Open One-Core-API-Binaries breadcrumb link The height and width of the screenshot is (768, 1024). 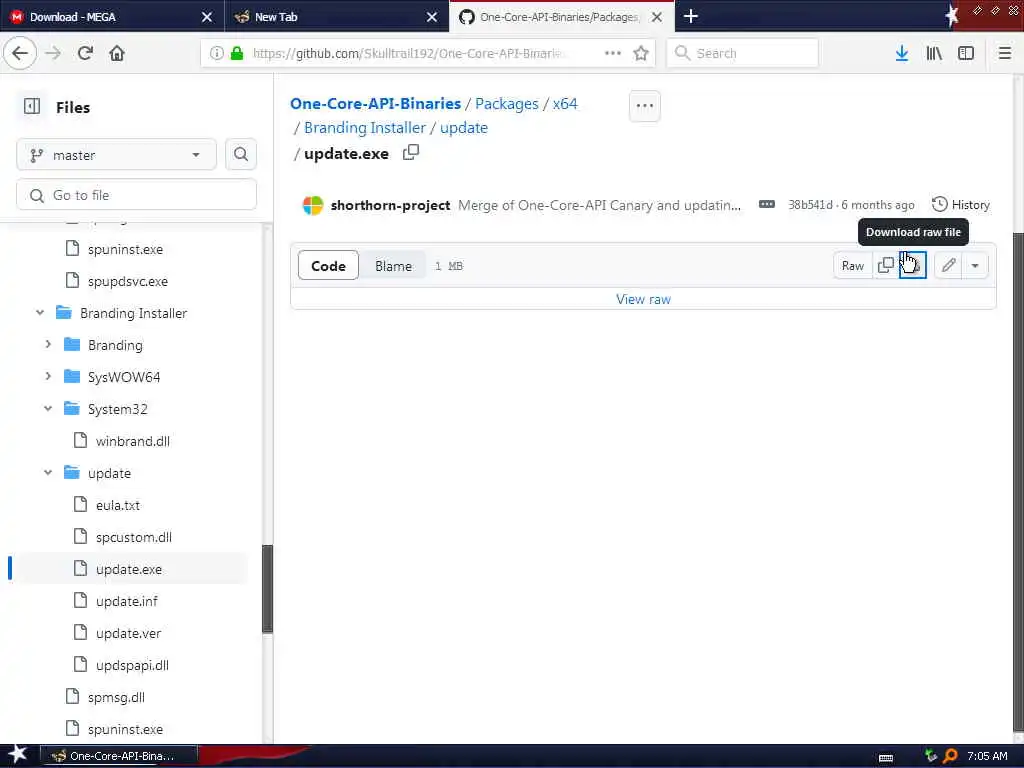coord(376,103)
